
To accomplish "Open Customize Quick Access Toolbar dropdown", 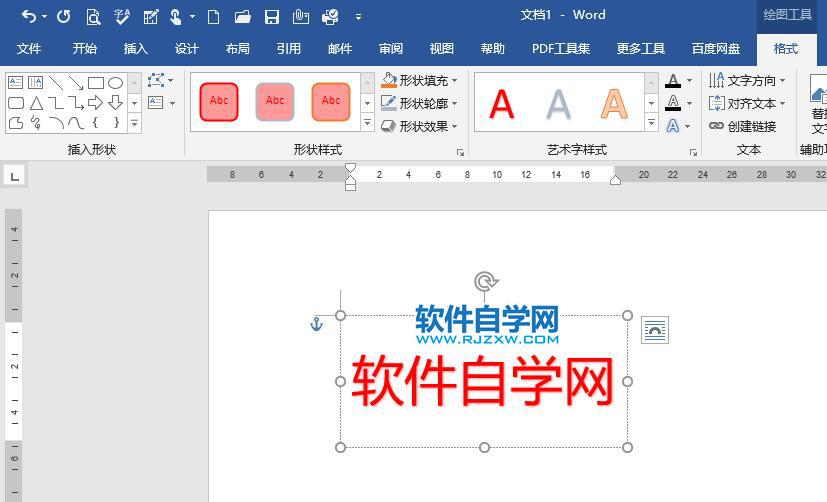I will tap(358, 17).
